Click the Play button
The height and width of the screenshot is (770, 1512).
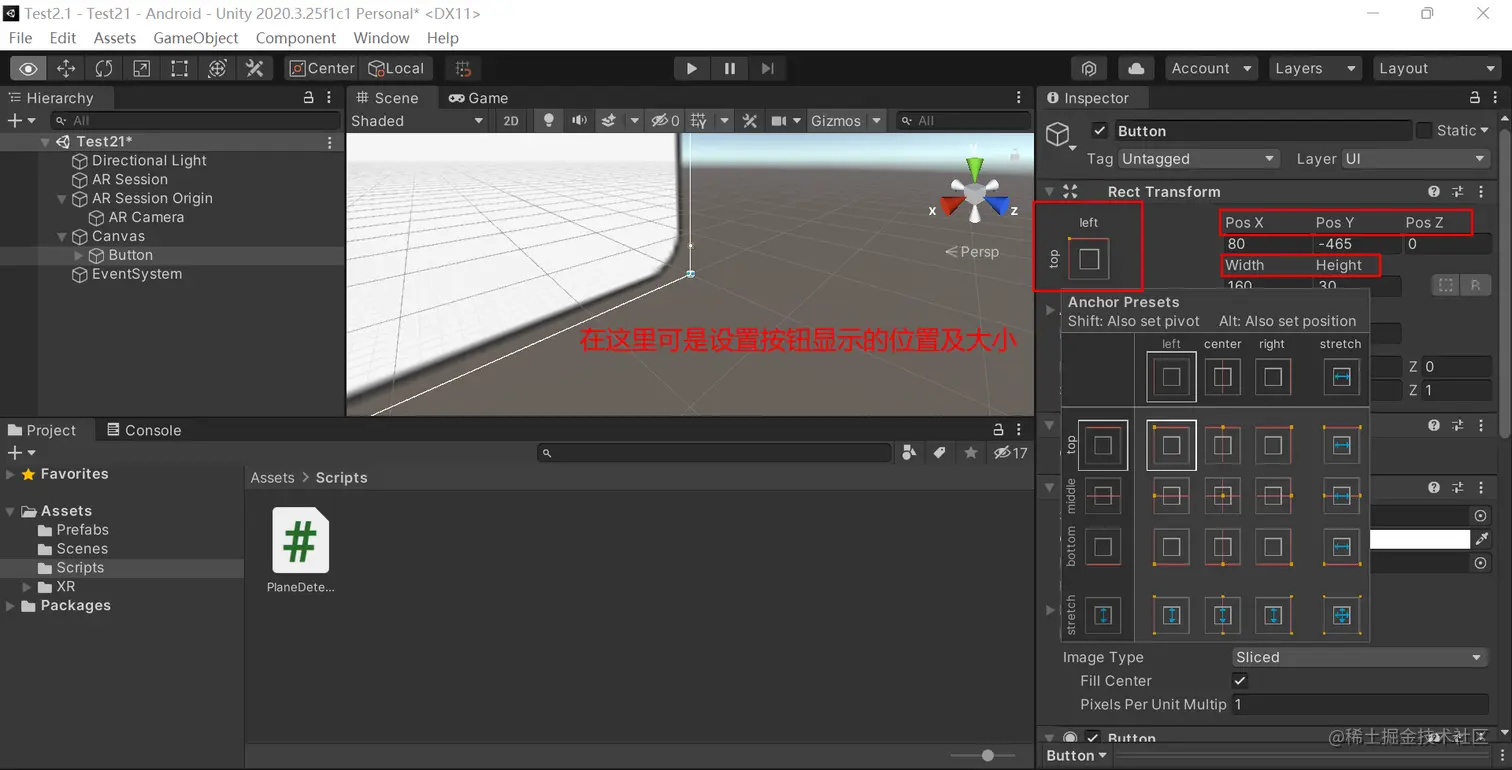[691, 68]
